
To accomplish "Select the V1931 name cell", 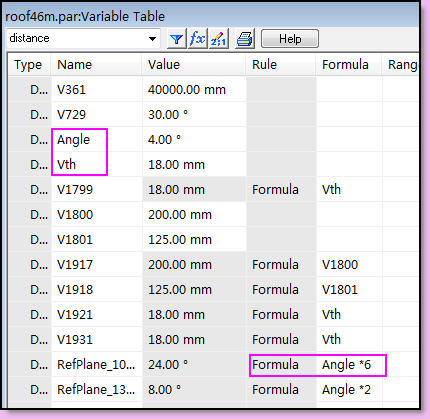I will click(96, 340).
